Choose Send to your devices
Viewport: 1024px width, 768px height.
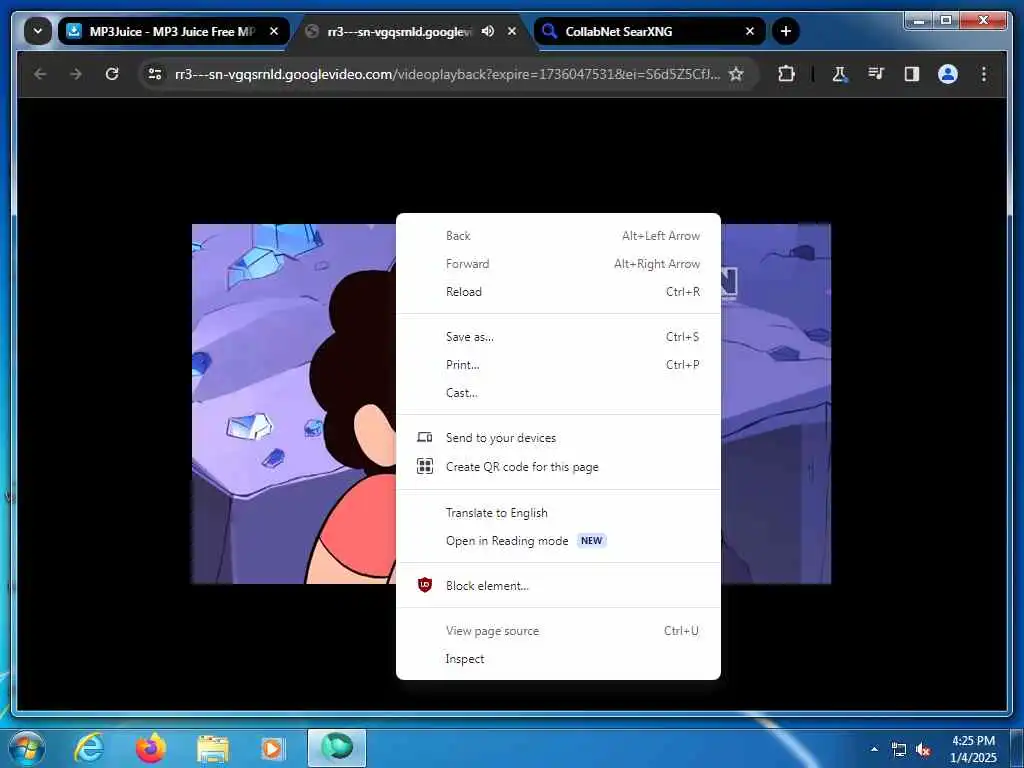pyautogui.click(x=558, y=438)
